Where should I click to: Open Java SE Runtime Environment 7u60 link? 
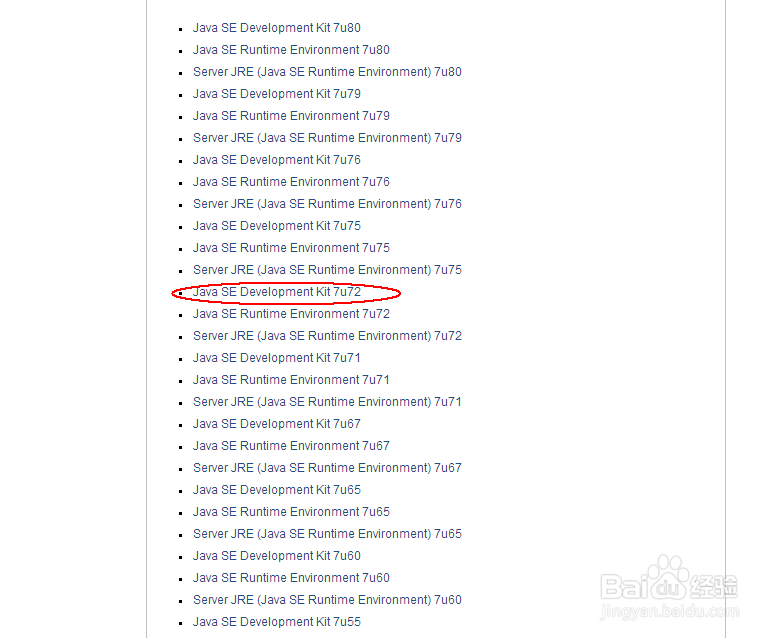(291, 578)
